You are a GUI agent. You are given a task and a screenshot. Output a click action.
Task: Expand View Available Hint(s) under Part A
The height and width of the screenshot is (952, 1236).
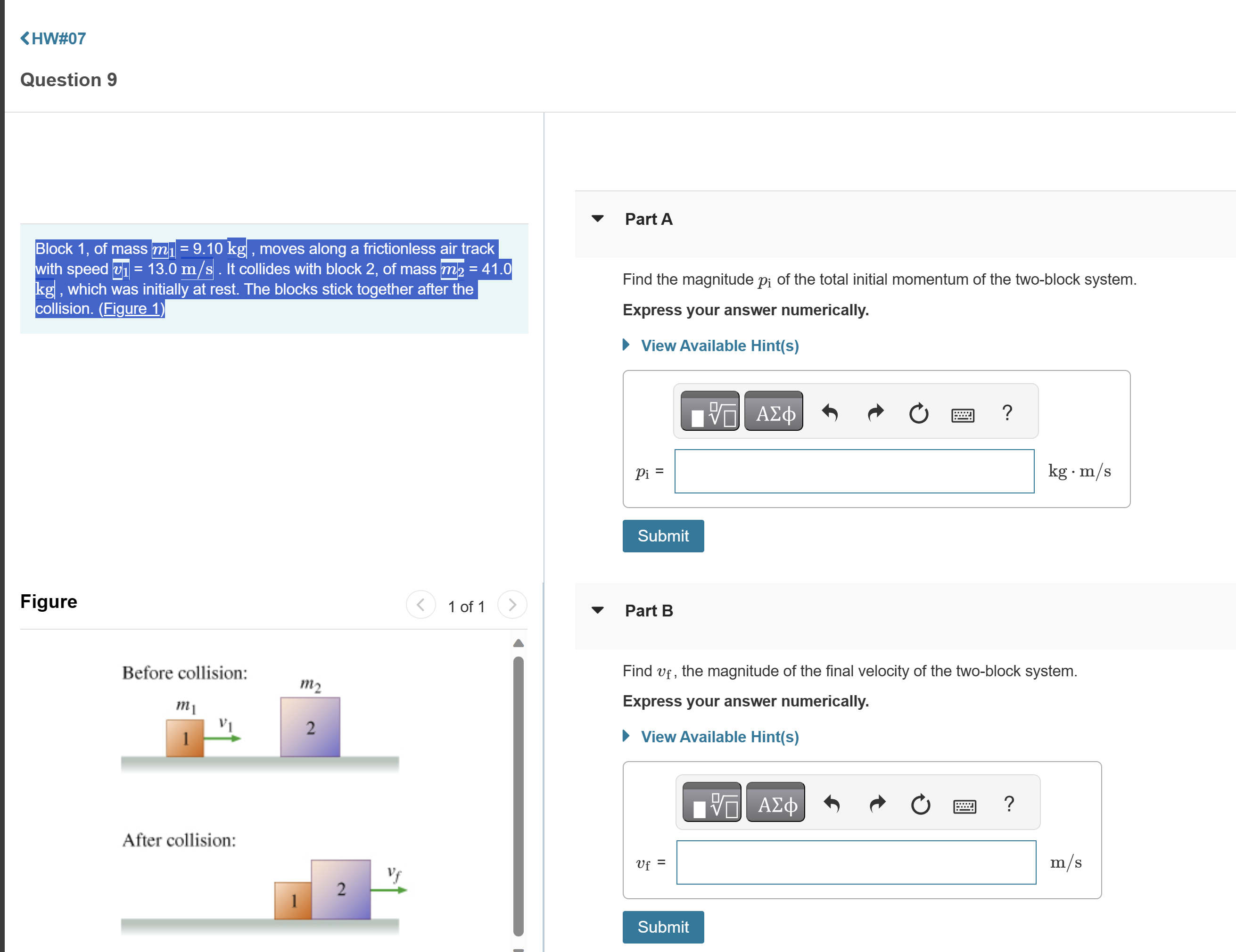719,345
